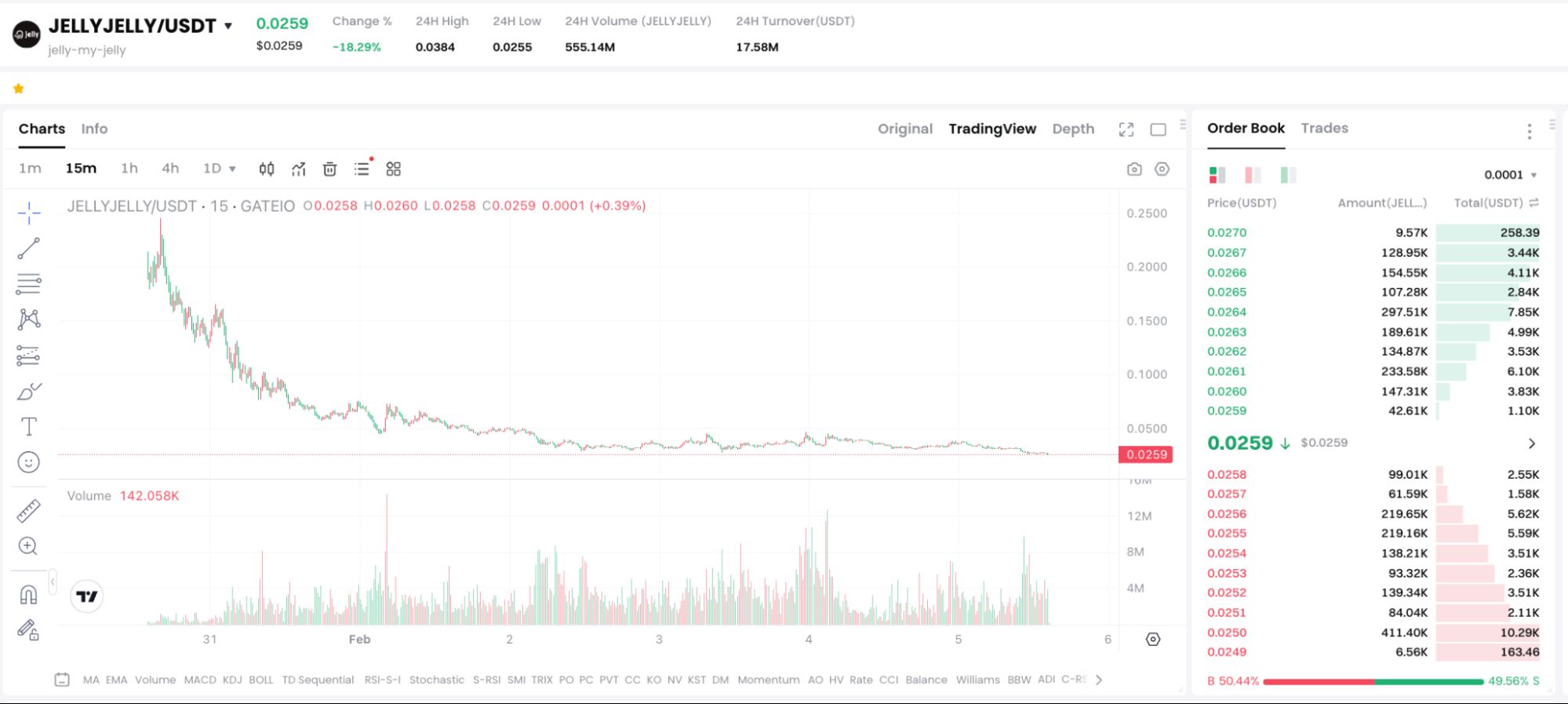Click the buy/sell ratio bar

[1373, 681]
